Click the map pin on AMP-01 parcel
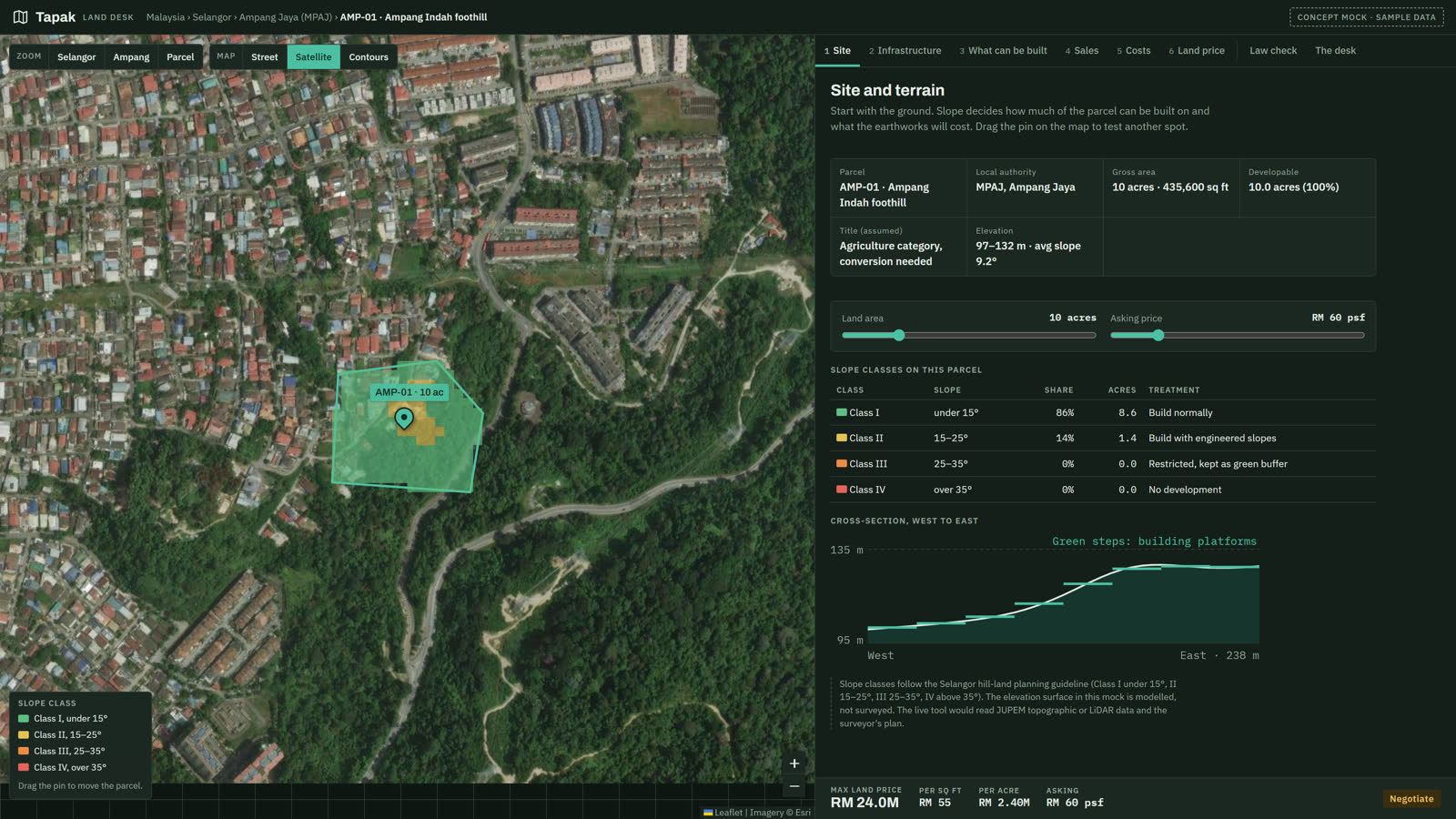1456x819 pixels. tap(404, 418)
